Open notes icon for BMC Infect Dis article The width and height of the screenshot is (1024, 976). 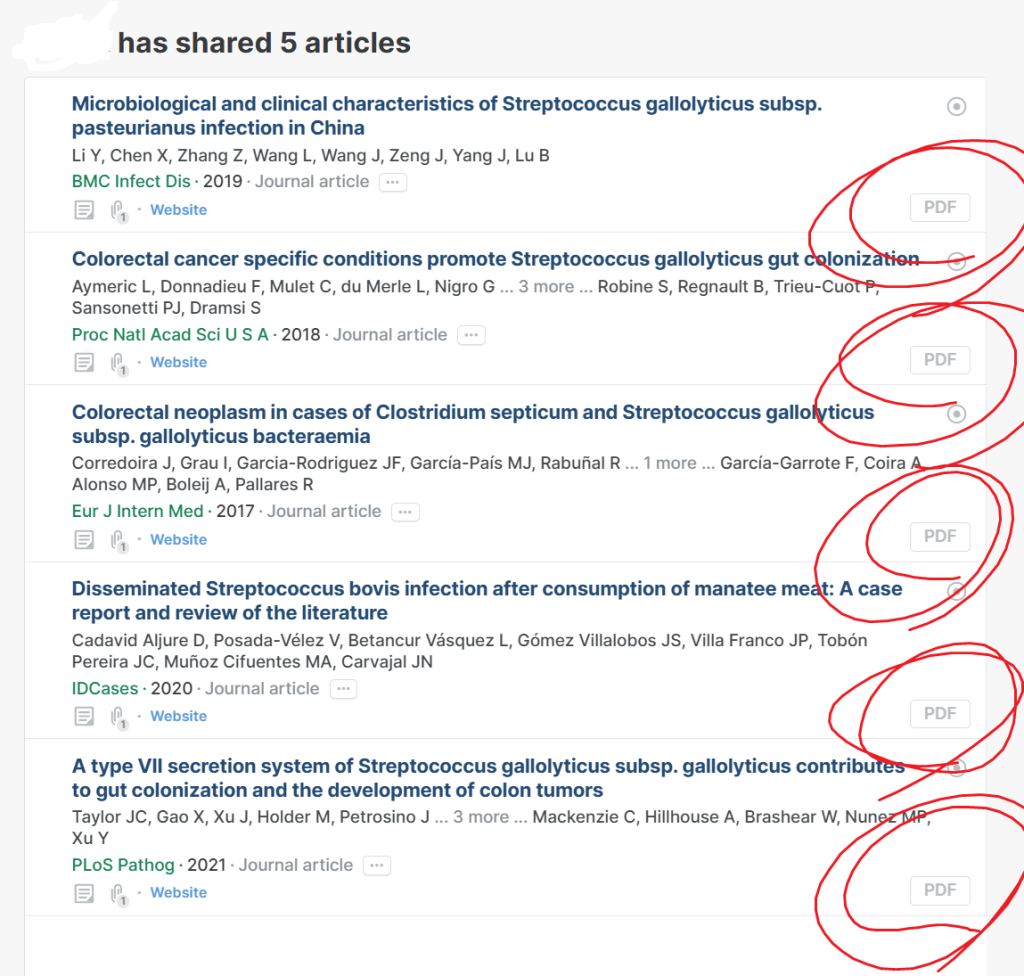85,210
